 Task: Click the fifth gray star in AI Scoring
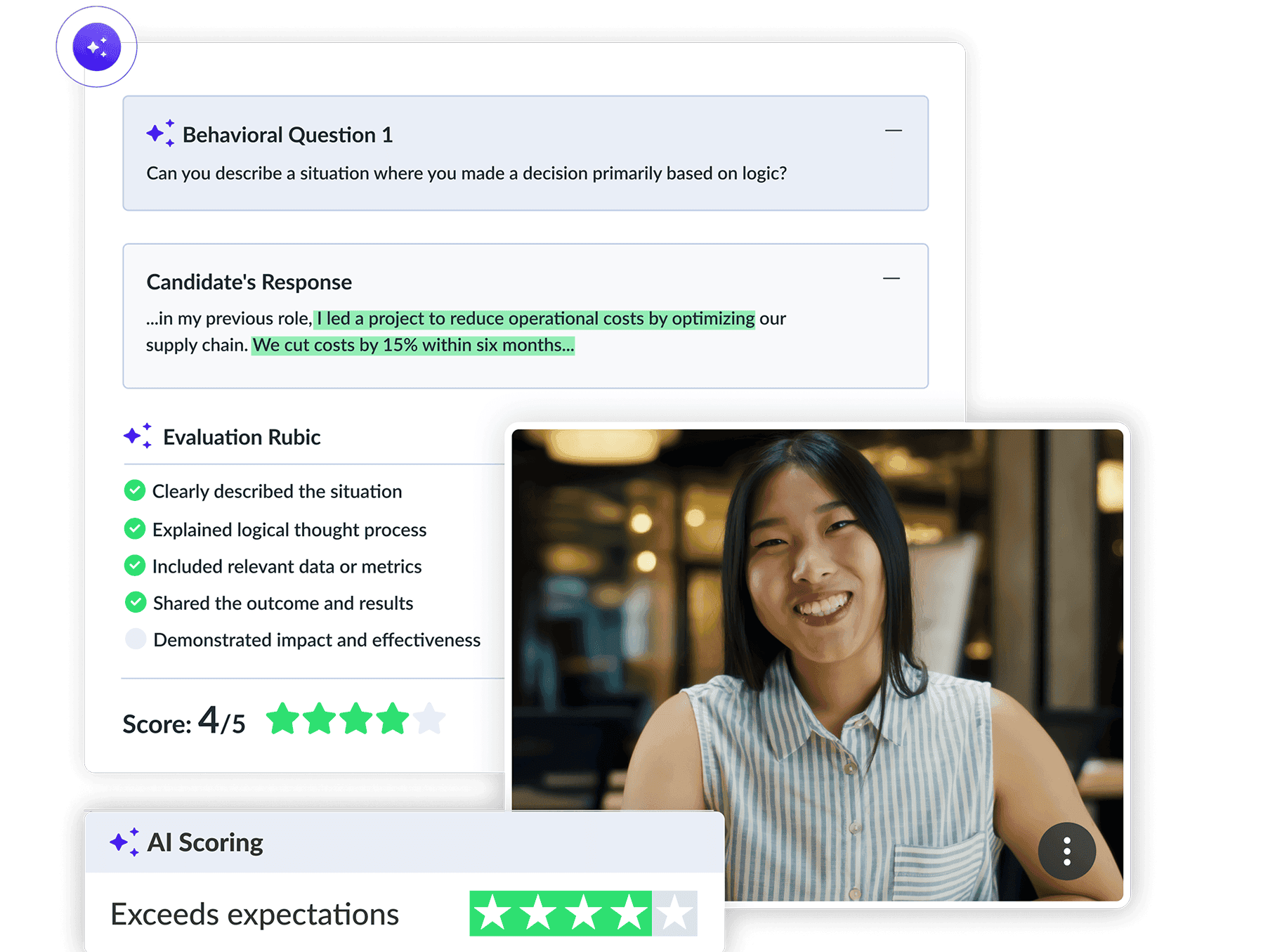pos(674,913)
